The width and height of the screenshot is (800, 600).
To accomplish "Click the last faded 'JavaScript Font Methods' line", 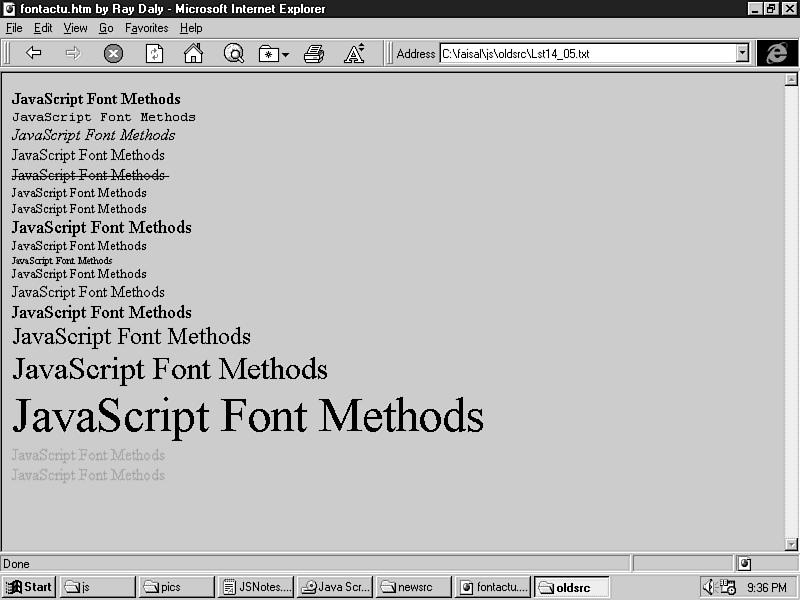I will [x=88, y=475].
